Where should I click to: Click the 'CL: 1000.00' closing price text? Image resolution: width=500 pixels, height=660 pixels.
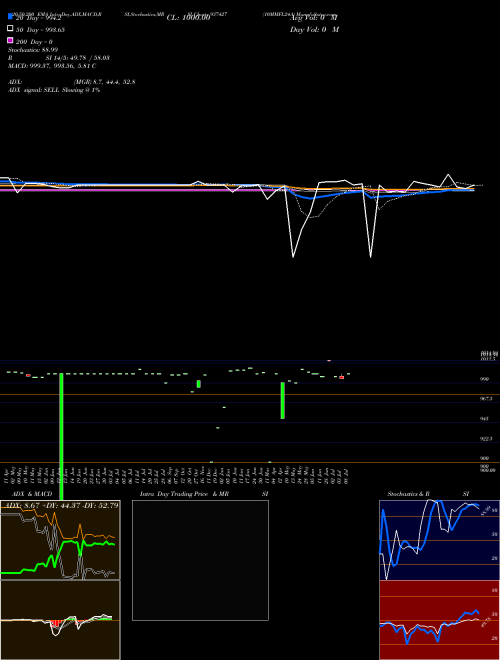click(189, 18)
